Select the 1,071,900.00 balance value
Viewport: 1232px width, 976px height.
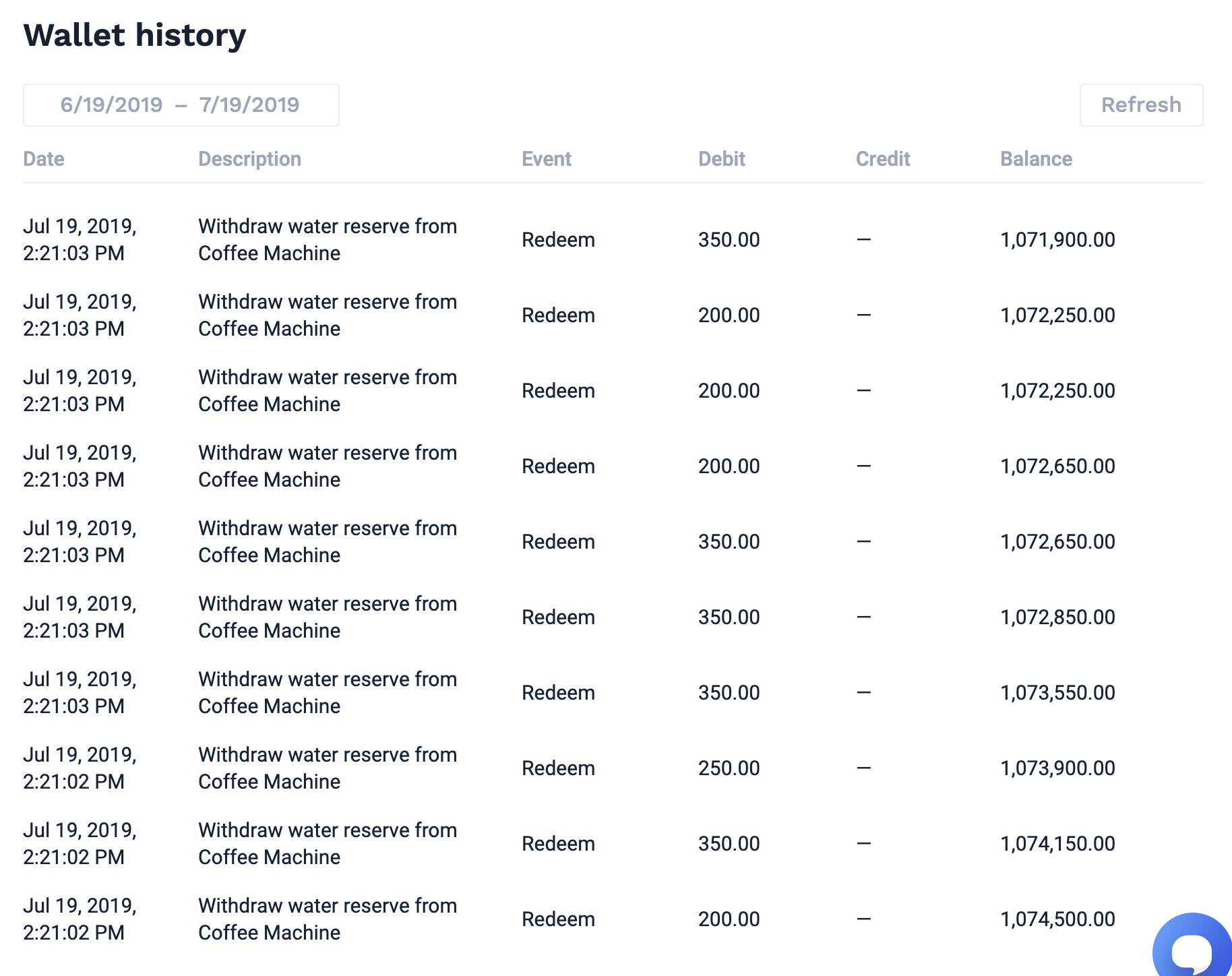tap(1057, 240)
